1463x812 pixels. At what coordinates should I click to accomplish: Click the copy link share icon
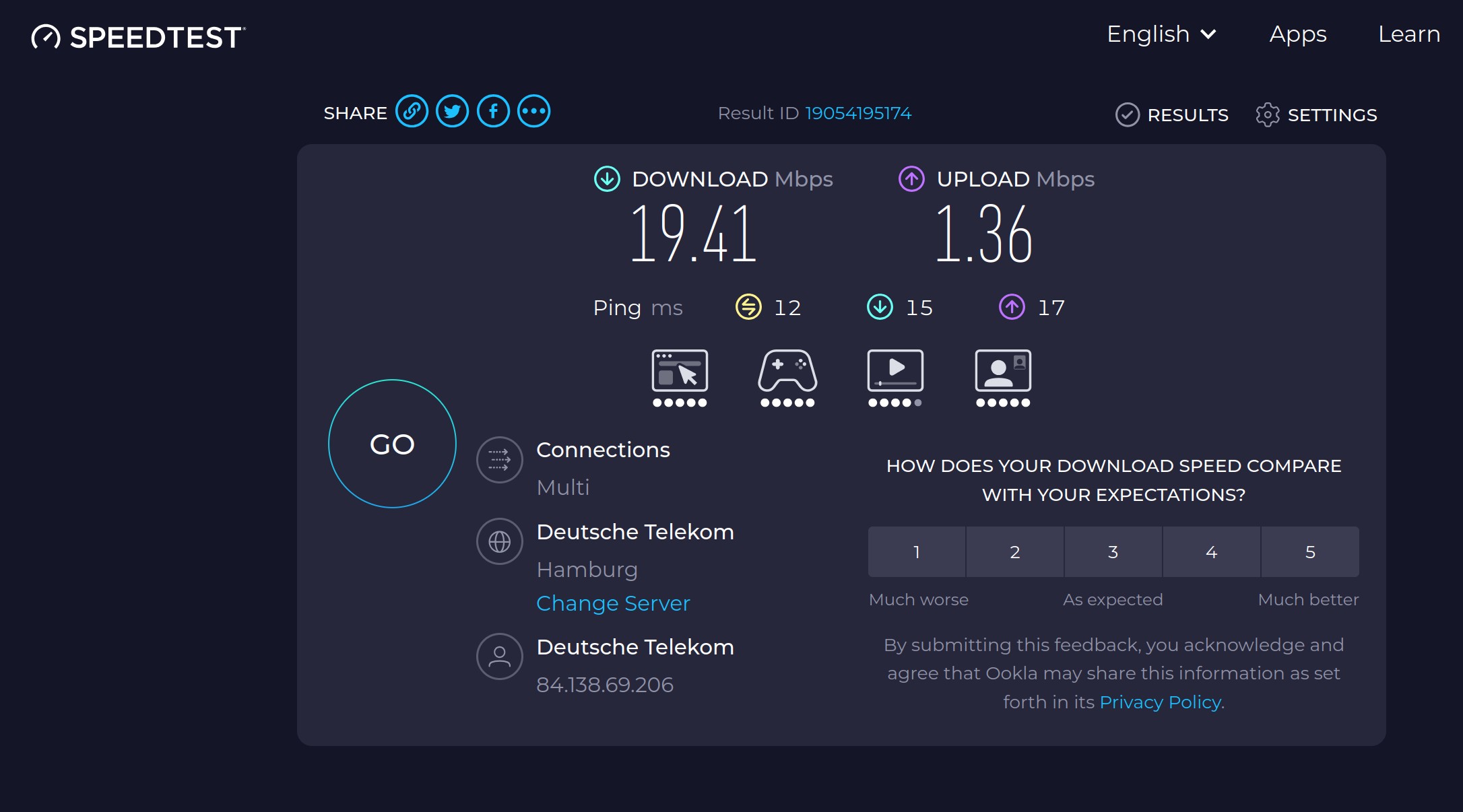pyautogui.click(x=412, y=112)
